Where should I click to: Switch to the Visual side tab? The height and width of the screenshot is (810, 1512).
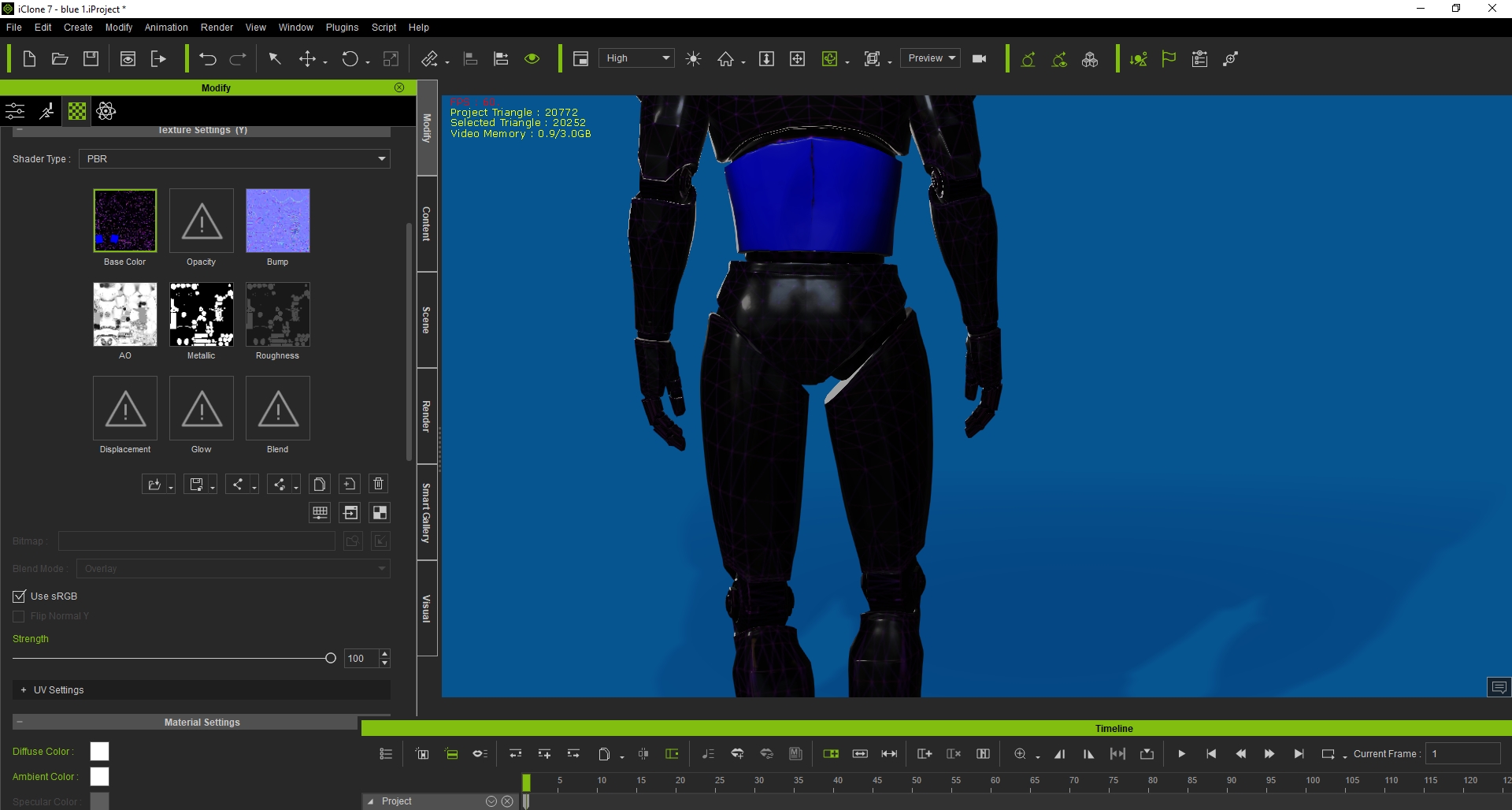pyautogui.click(x=427, y=608)
